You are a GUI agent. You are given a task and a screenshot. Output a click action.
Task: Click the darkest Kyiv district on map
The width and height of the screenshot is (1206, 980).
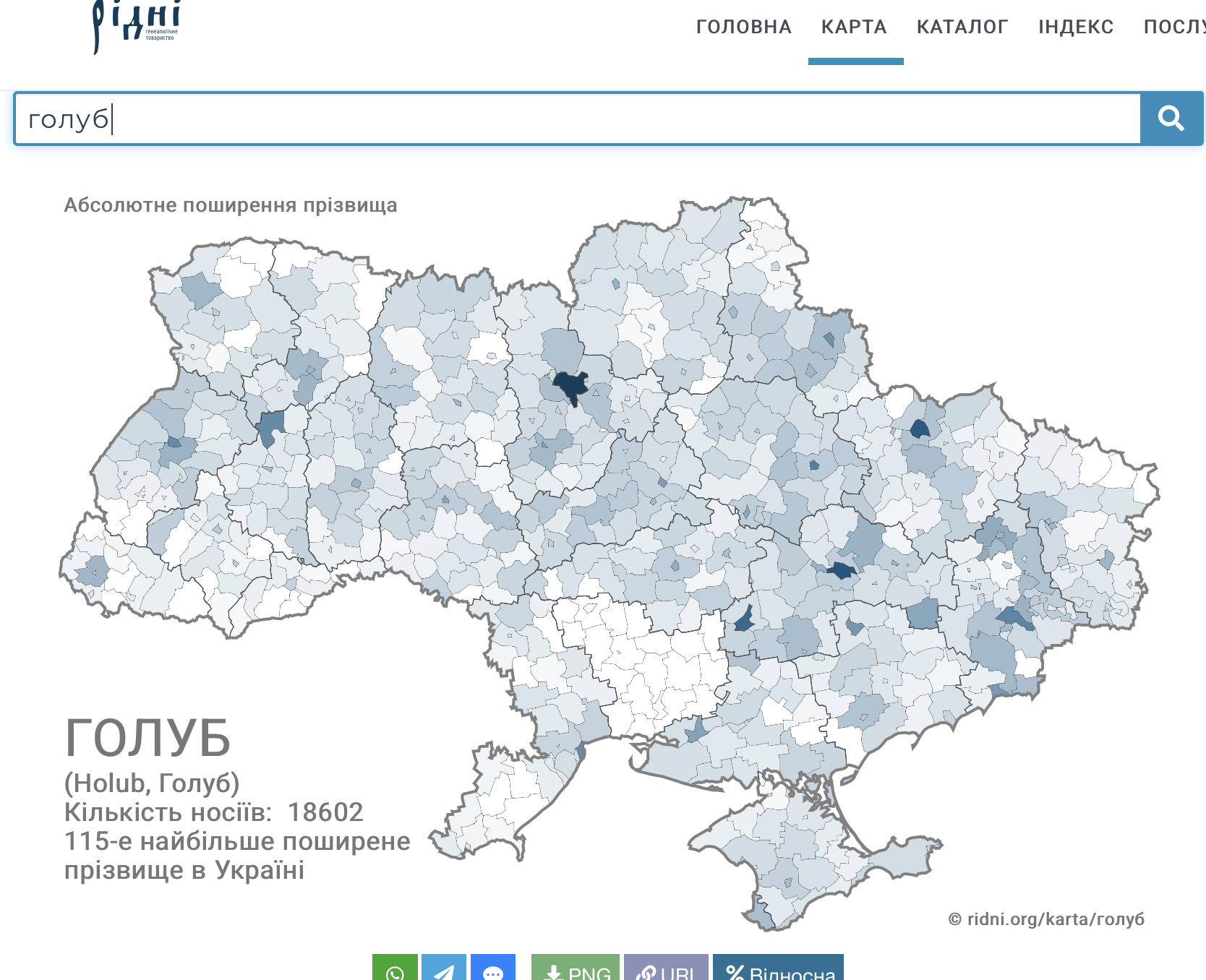click(570, 387)
